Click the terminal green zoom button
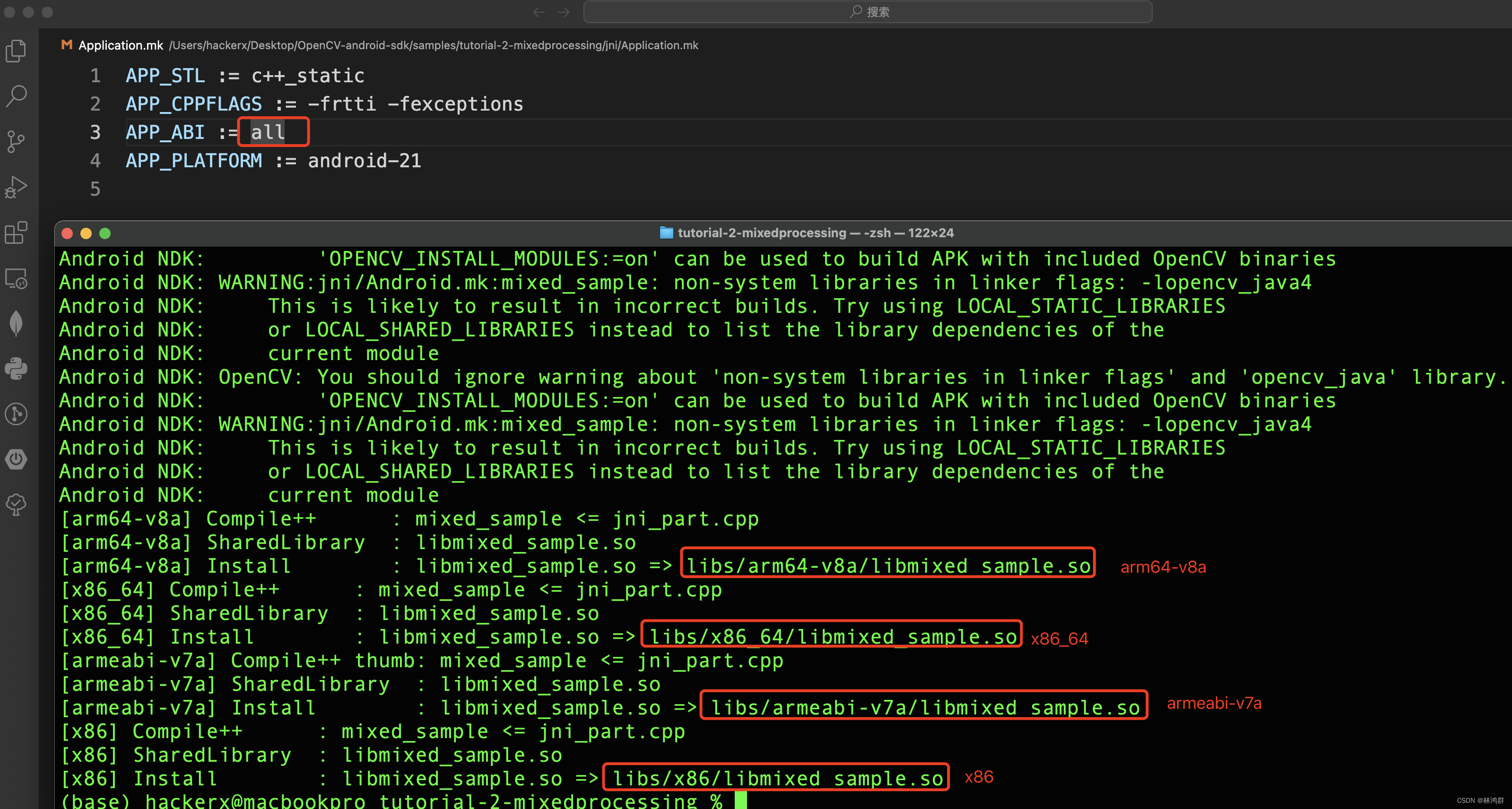 [105, 233]
